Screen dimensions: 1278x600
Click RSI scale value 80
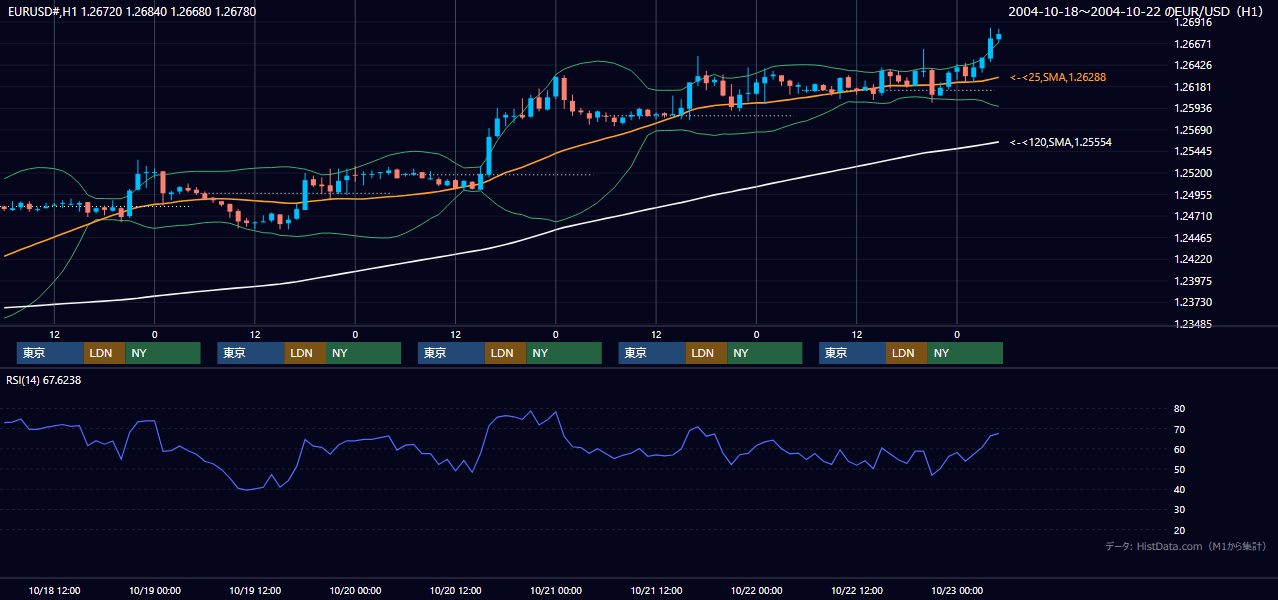tap(1179, 409)
